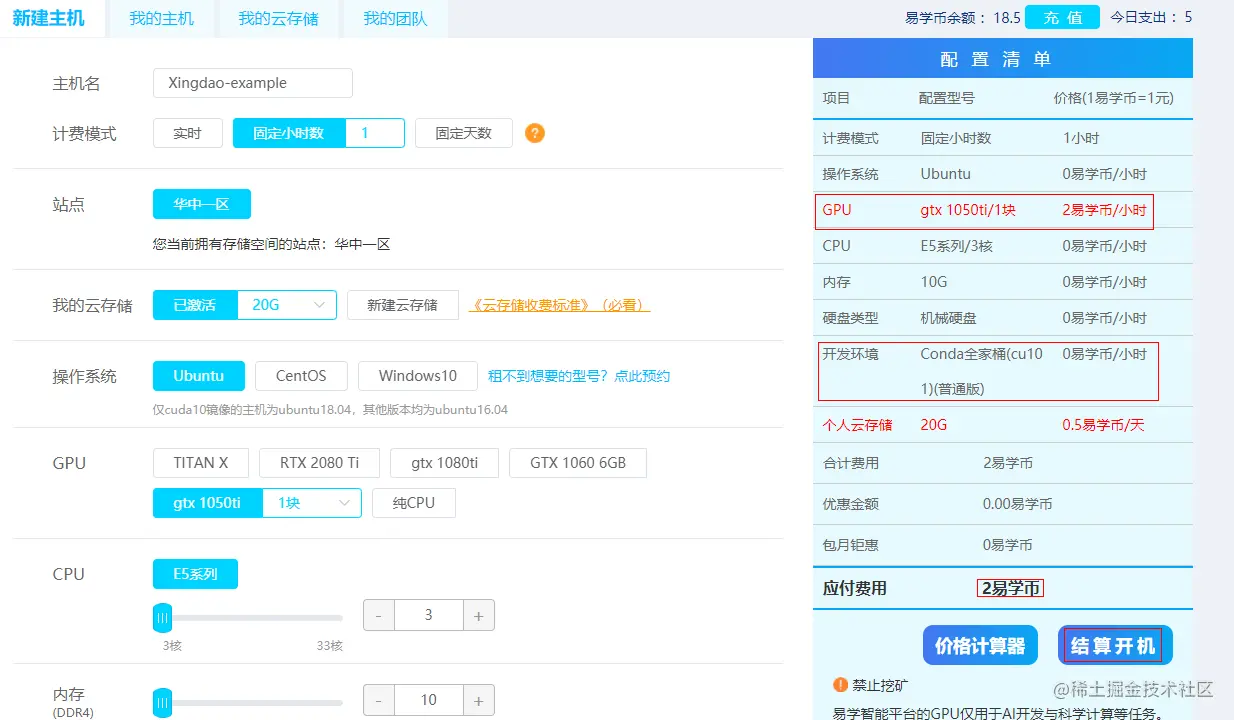1234x720 pixels.
Task: Click the gtx 1050ti/1块 config cell
Action: (x=968, y=210)
